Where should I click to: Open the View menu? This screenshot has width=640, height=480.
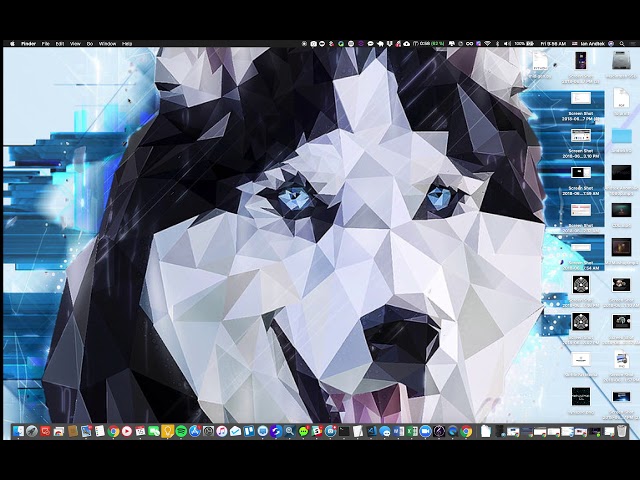[75, 43]
